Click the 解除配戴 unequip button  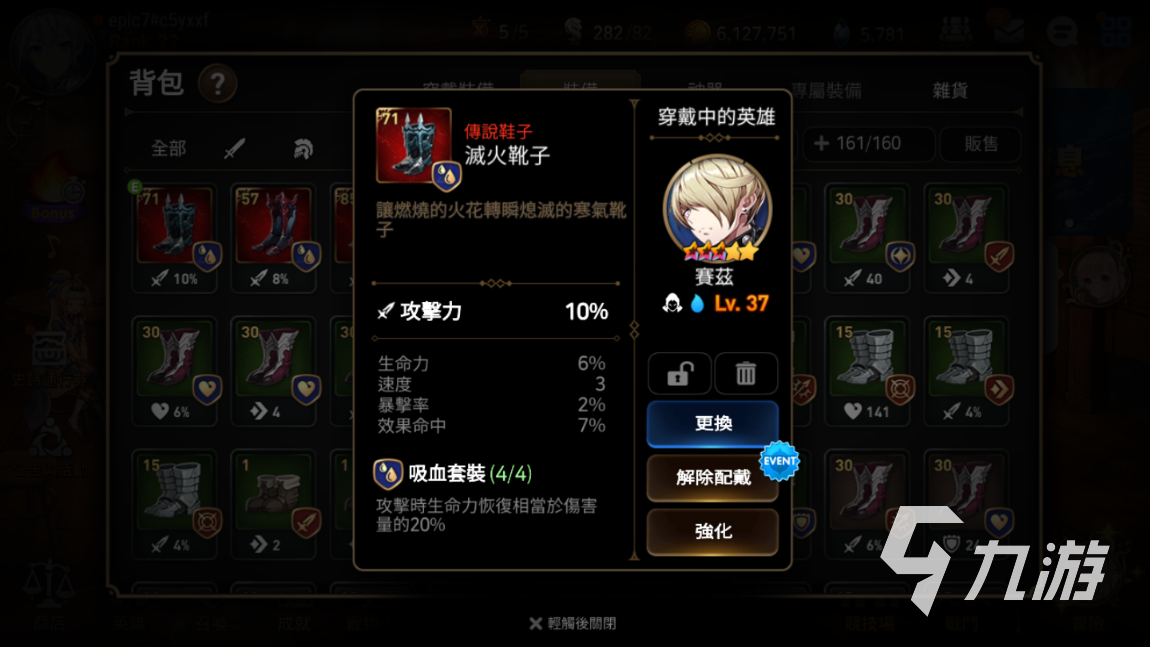[x=712, y=478]
